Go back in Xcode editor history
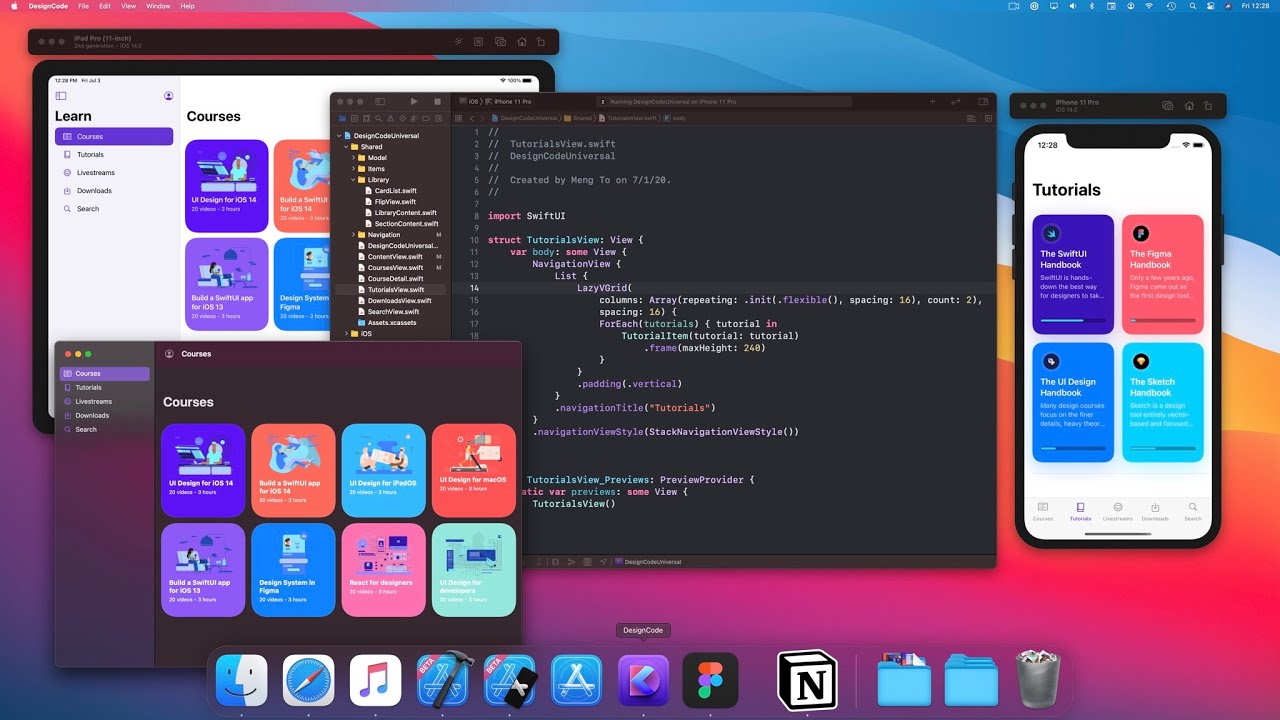The image size is (1280, 720). 473,118
